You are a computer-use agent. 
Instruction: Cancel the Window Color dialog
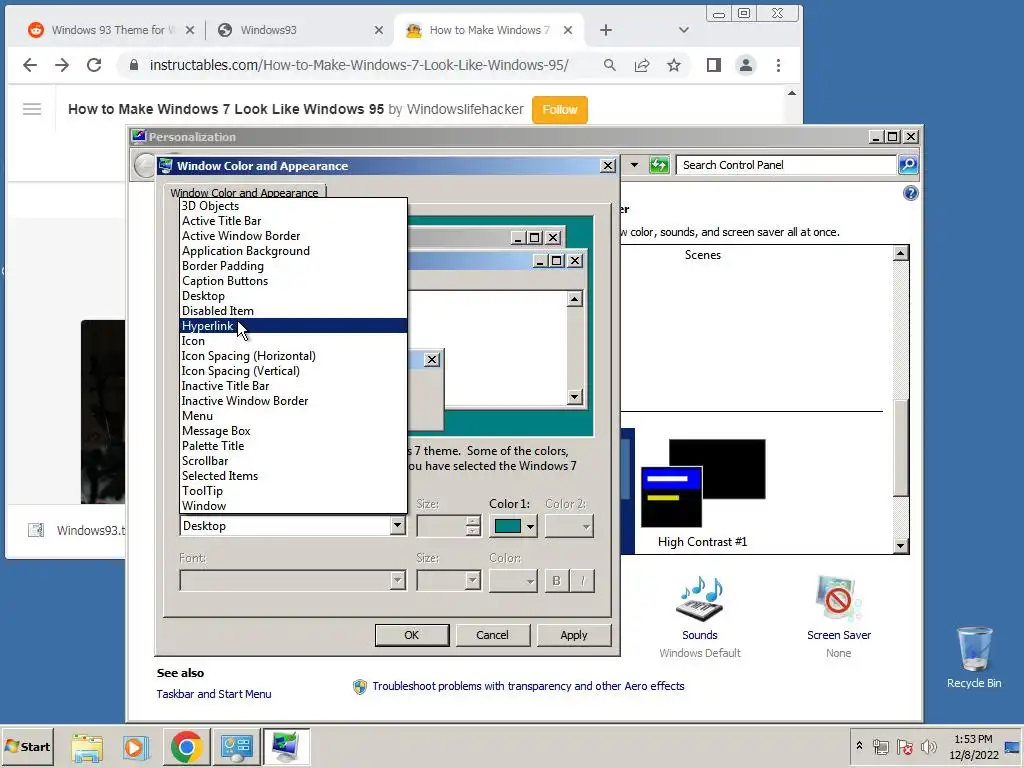point(492,635)
